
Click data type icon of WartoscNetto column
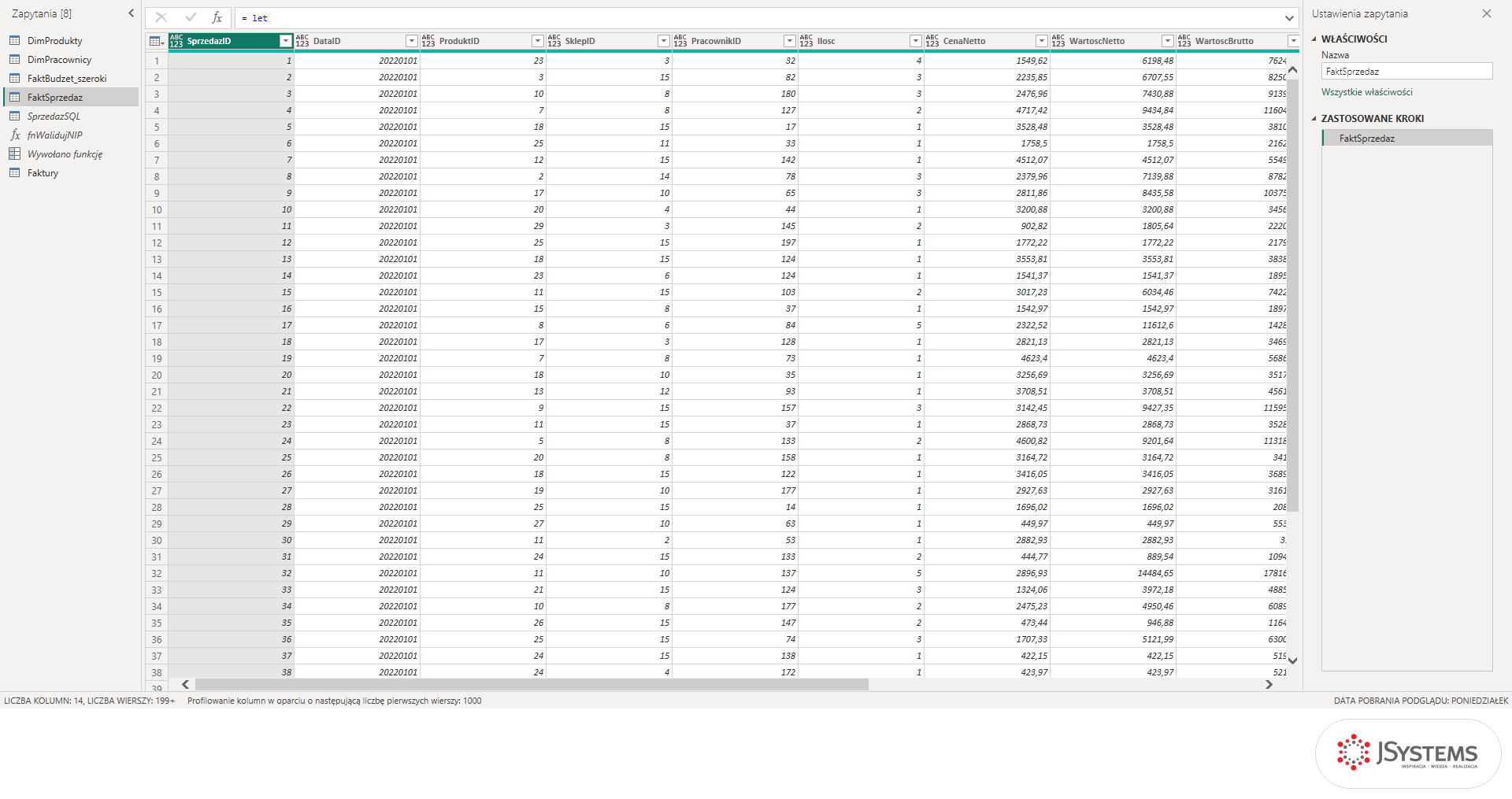coord(1058,41)
